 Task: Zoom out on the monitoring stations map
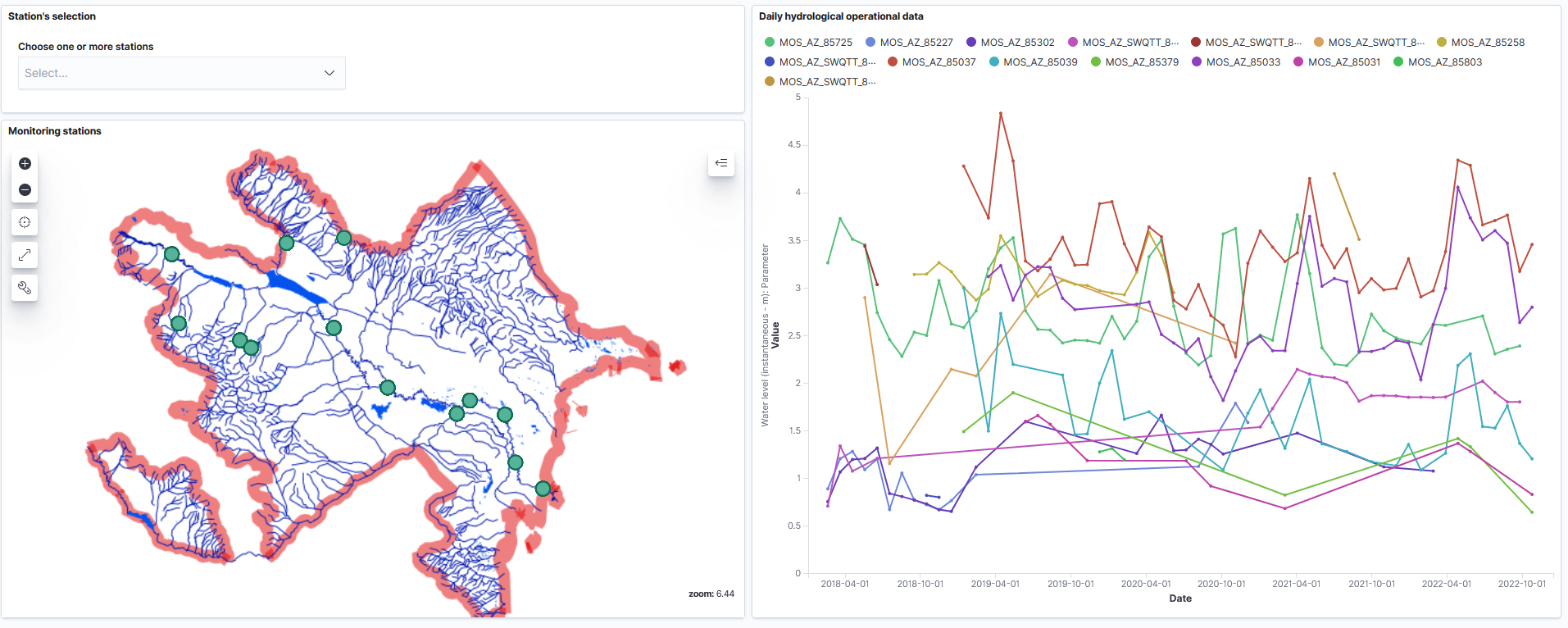(x=25, y=190)
